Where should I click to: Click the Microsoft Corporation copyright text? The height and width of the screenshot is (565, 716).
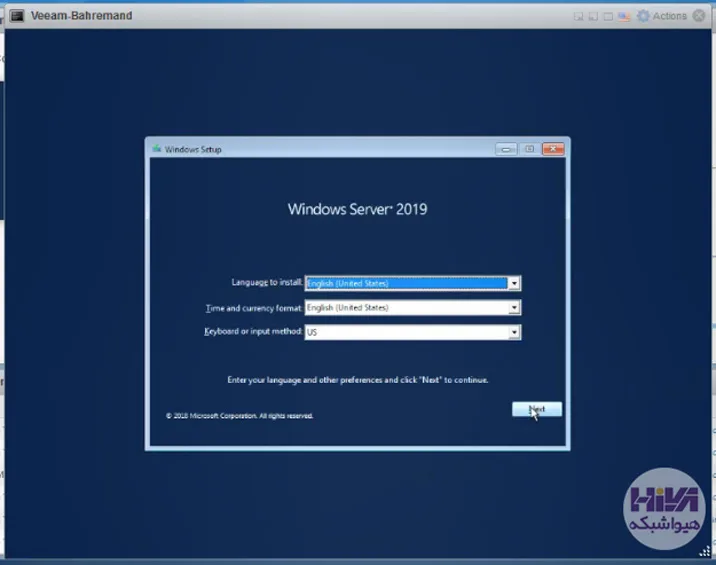pos(239,416)
